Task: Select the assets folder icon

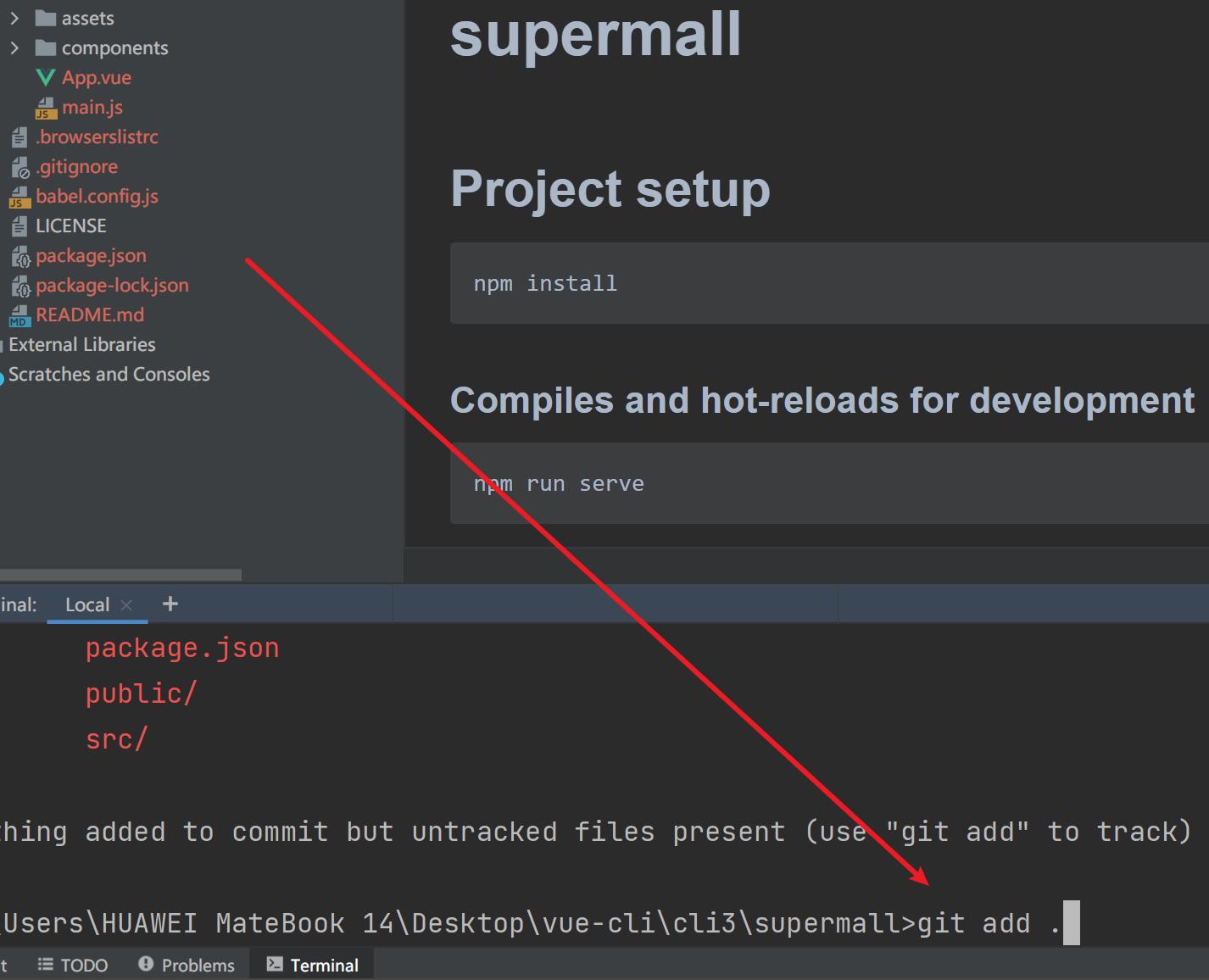Action: click(x=46, y=18)
